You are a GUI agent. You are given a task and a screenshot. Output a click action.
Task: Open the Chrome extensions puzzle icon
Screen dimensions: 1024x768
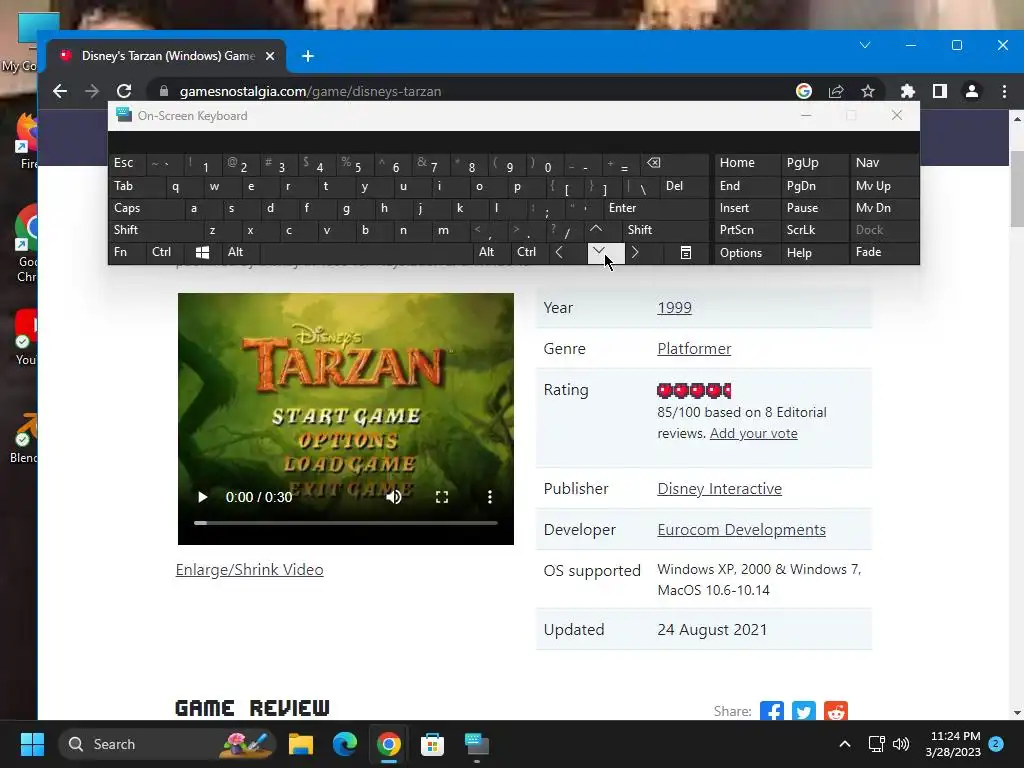tap(908, 91)
